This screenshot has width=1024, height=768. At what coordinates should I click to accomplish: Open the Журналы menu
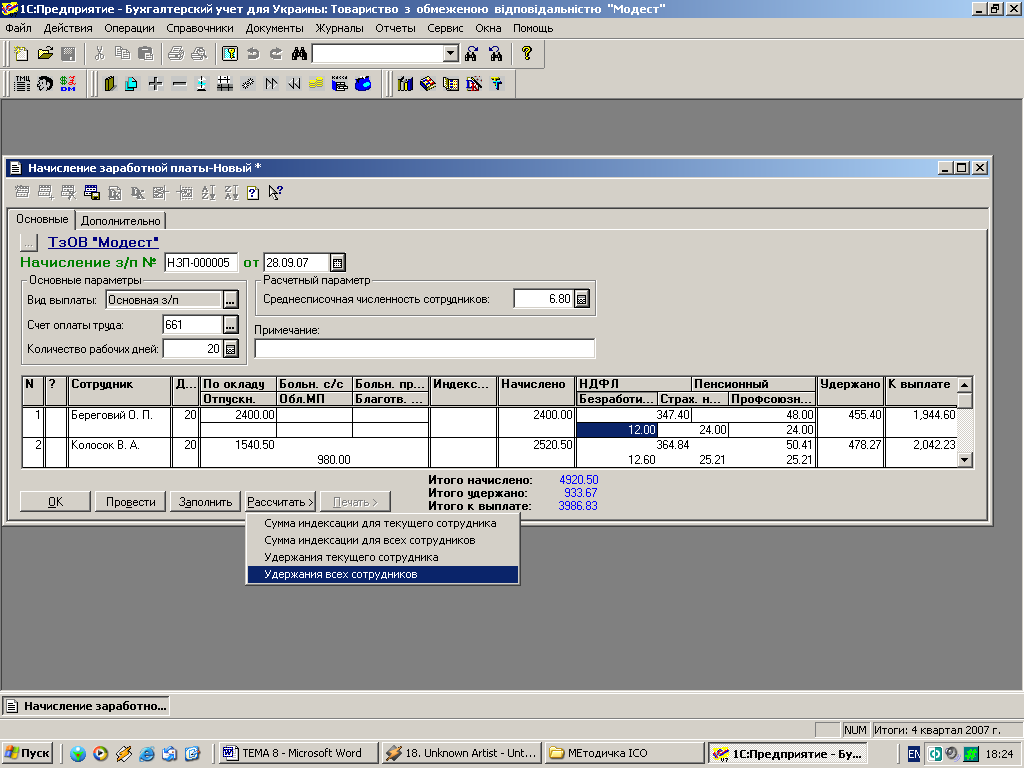[340, 28]
